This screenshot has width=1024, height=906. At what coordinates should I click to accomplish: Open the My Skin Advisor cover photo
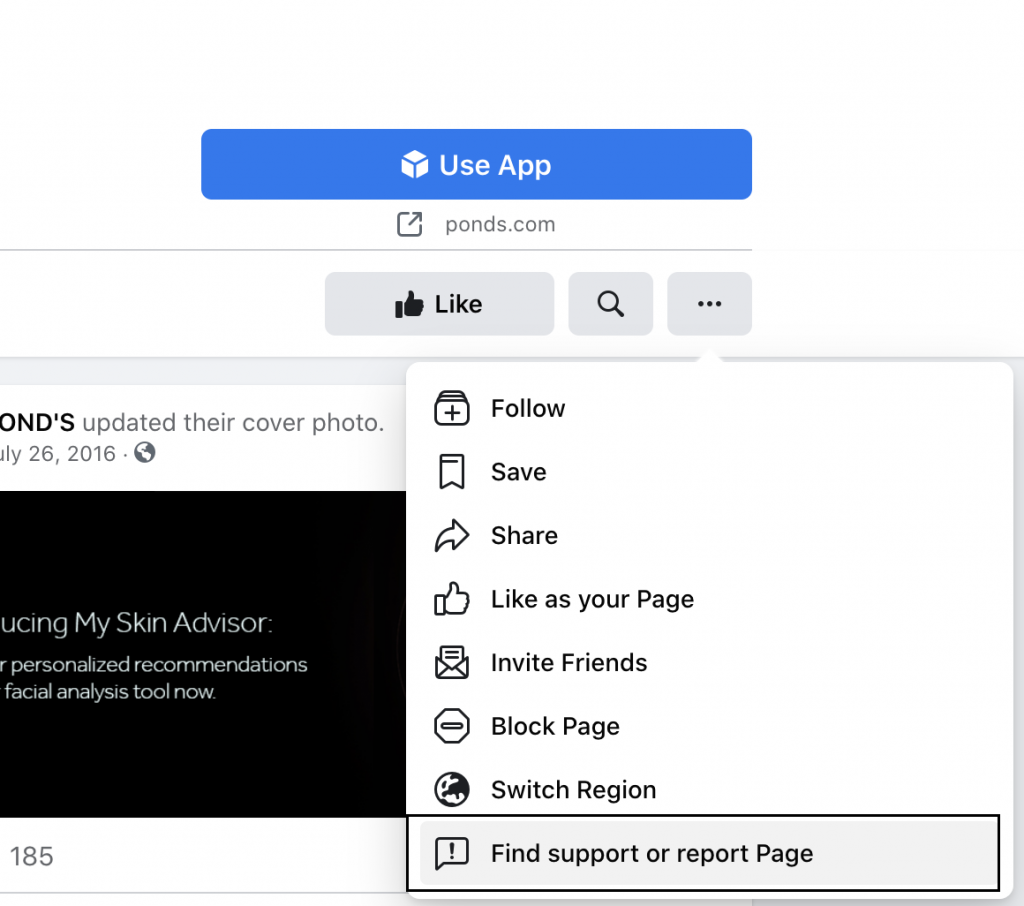pos(202,654)
